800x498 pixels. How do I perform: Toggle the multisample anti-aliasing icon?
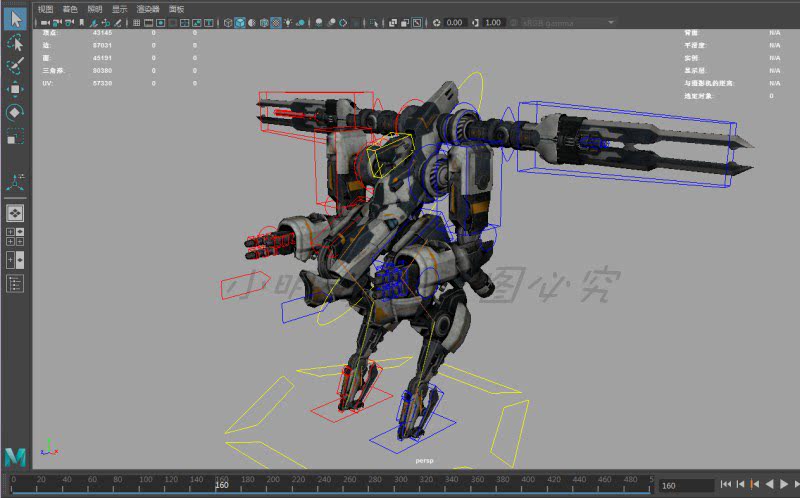pos(343,22)
